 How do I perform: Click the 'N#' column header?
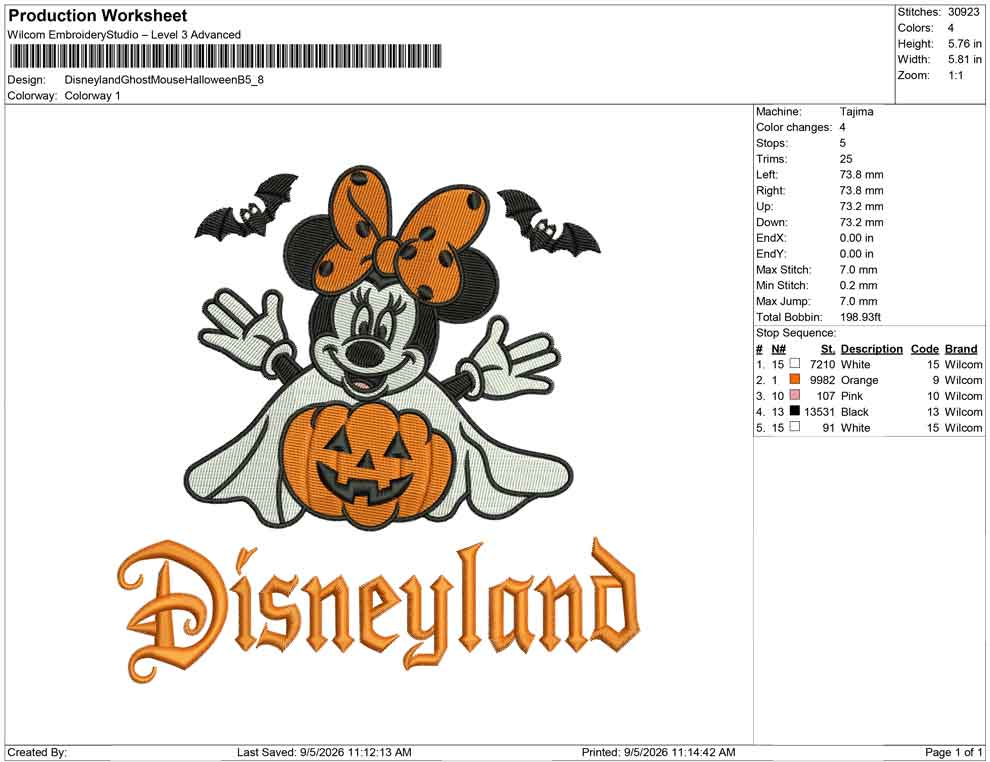coord(778,349)
